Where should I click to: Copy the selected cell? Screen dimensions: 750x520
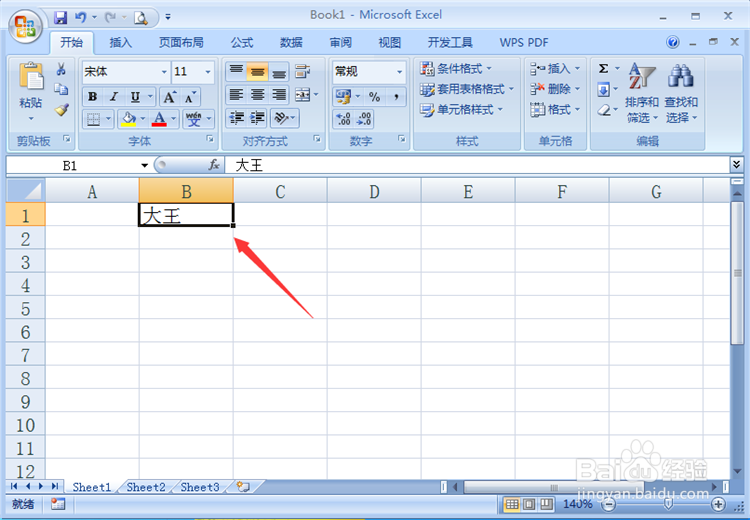click(x=61, y=89)
